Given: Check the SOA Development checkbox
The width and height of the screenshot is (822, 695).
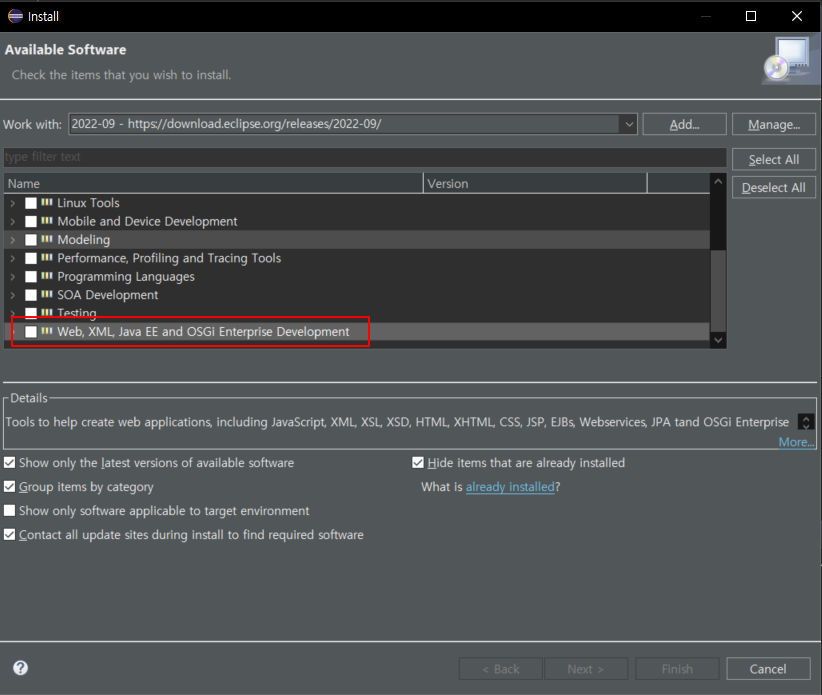Looking at the screenshot, I should pos(31,295).
